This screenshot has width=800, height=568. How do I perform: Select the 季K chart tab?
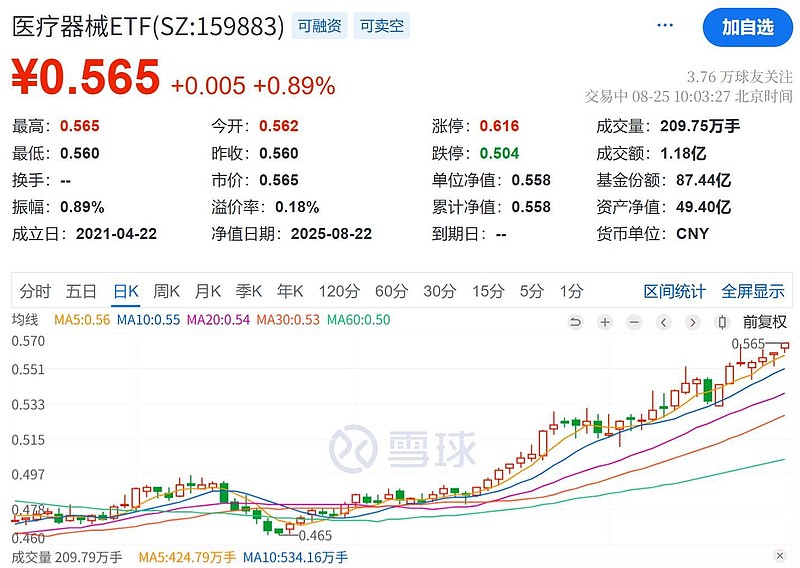click(x=248, y=291)
